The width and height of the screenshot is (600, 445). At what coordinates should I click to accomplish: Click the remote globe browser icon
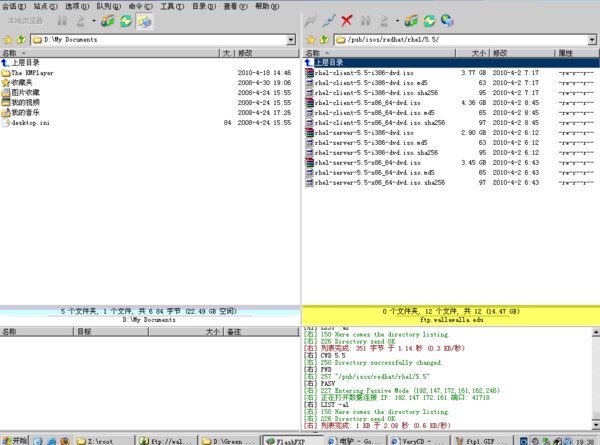tap(445, 20)
